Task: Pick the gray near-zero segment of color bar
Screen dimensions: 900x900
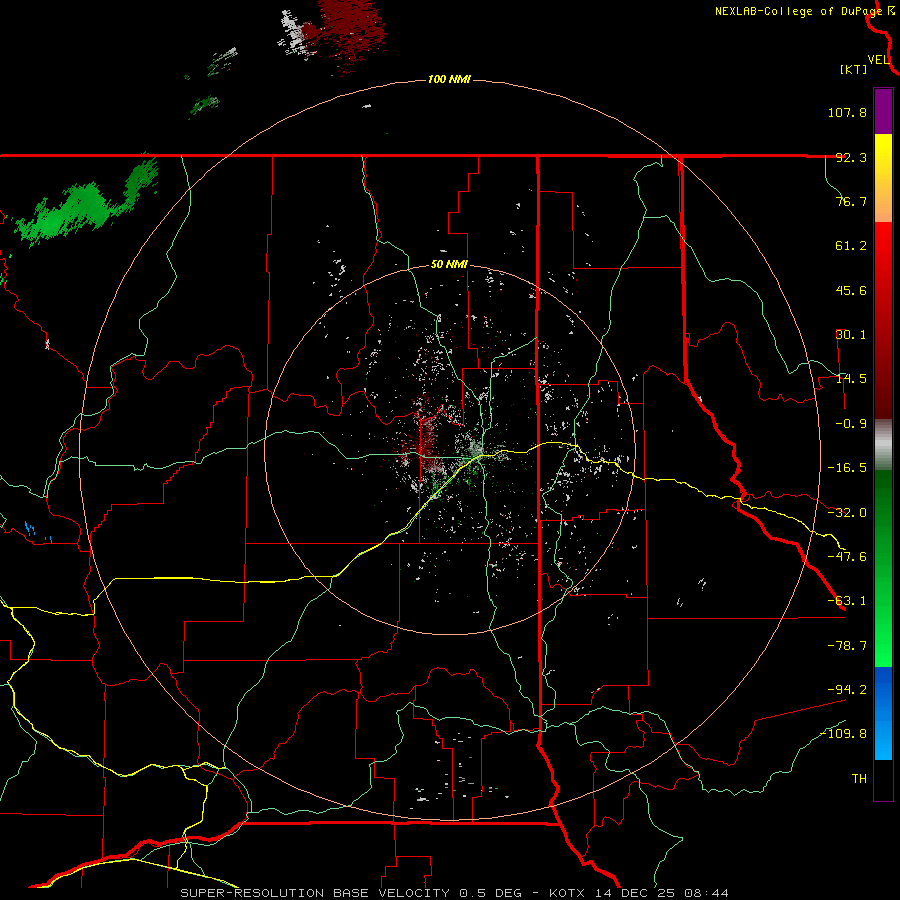Action: point(883,445)
